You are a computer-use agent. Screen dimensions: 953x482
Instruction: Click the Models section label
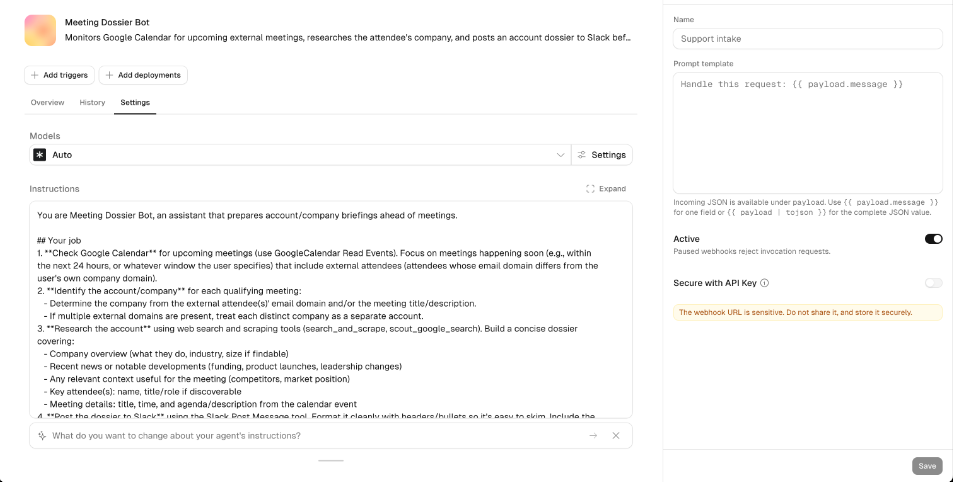[x=45, y=136]
